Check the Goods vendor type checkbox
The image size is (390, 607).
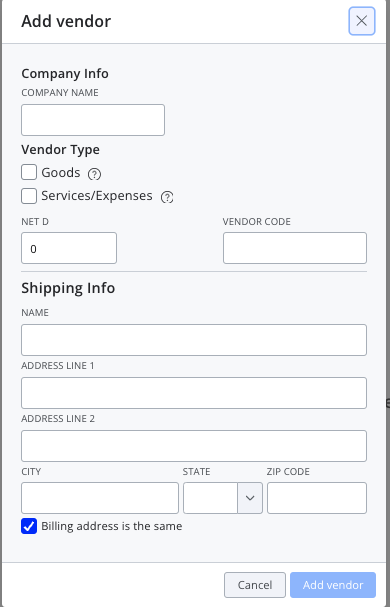(x=29, y=172)
